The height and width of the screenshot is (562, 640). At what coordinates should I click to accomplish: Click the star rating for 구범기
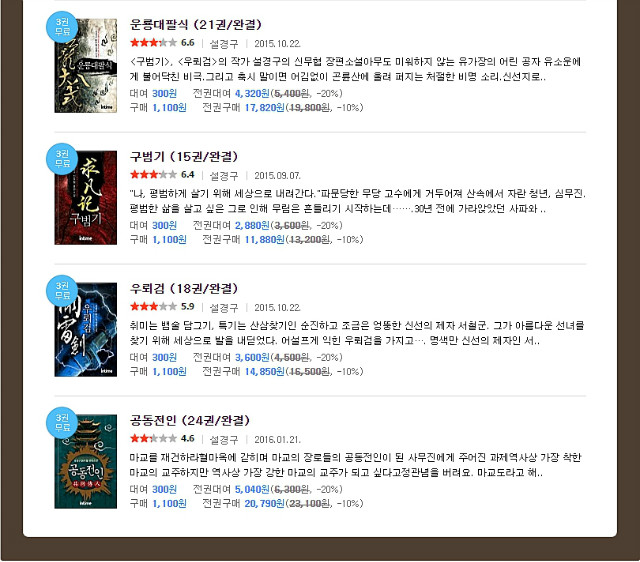(153, 175)
